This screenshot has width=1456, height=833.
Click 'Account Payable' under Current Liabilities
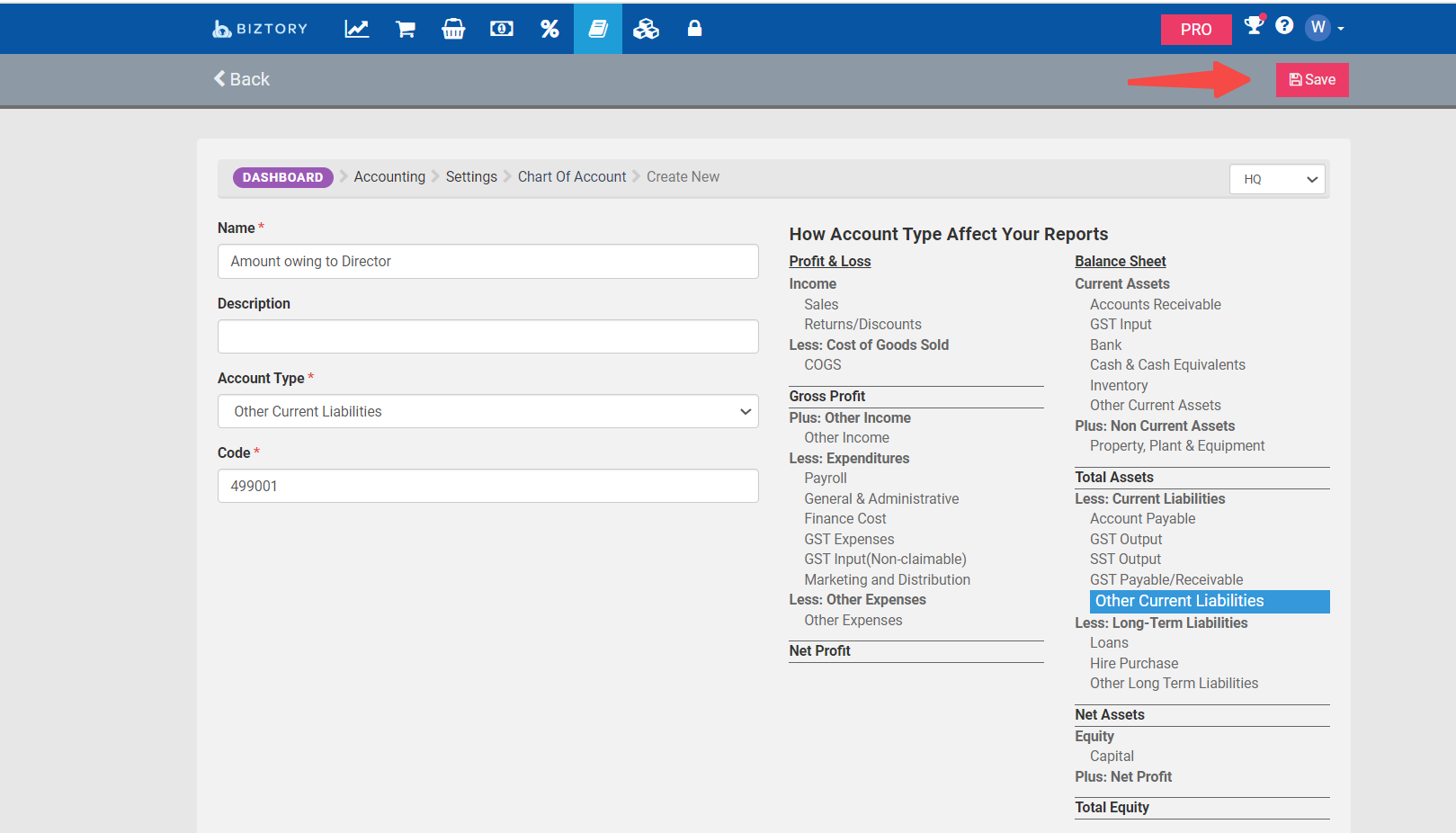pyautogui.click(x=1143, y=519)
